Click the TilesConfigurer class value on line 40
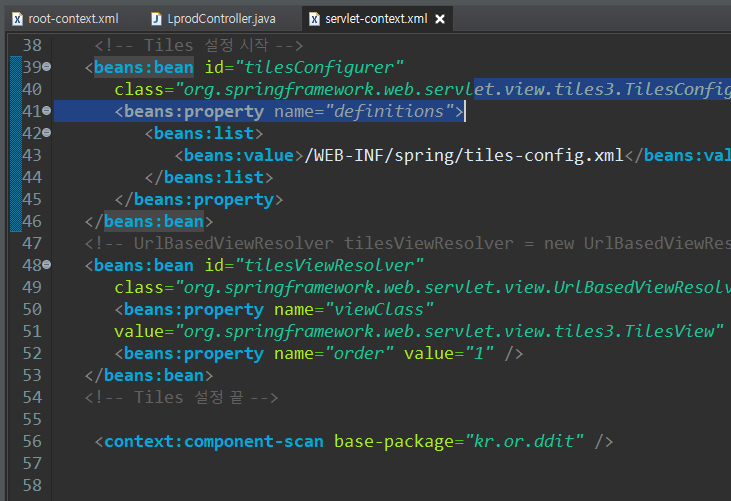Screen dimensions: 731x501 coord(453,89)
